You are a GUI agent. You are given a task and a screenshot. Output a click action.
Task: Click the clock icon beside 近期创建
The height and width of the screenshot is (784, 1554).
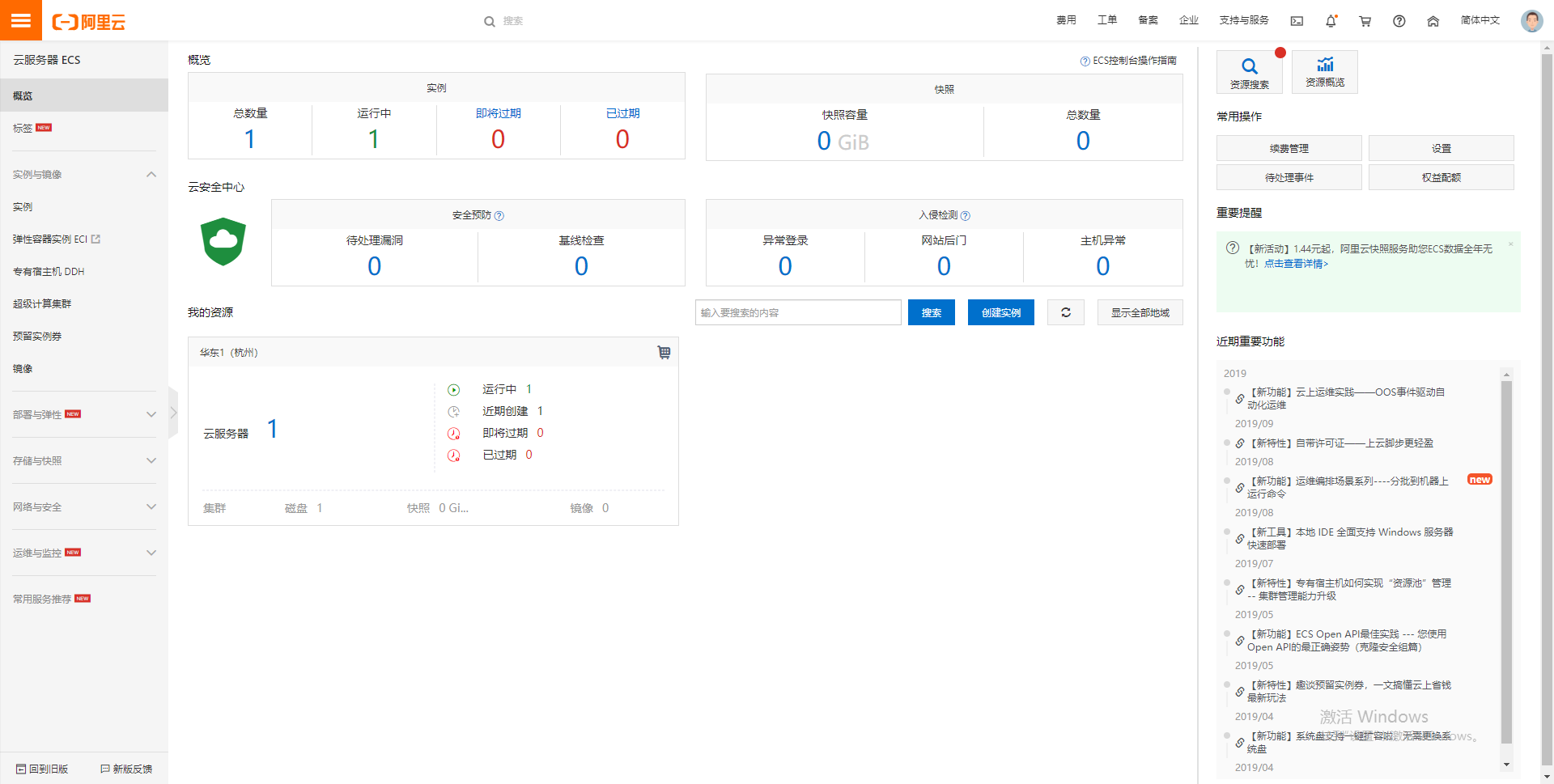[x=454, y=412]
